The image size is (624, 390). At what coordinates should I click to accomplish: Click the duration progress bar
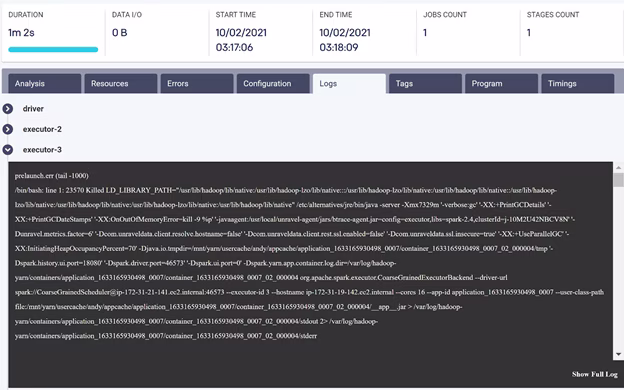[x=53, y=49]
